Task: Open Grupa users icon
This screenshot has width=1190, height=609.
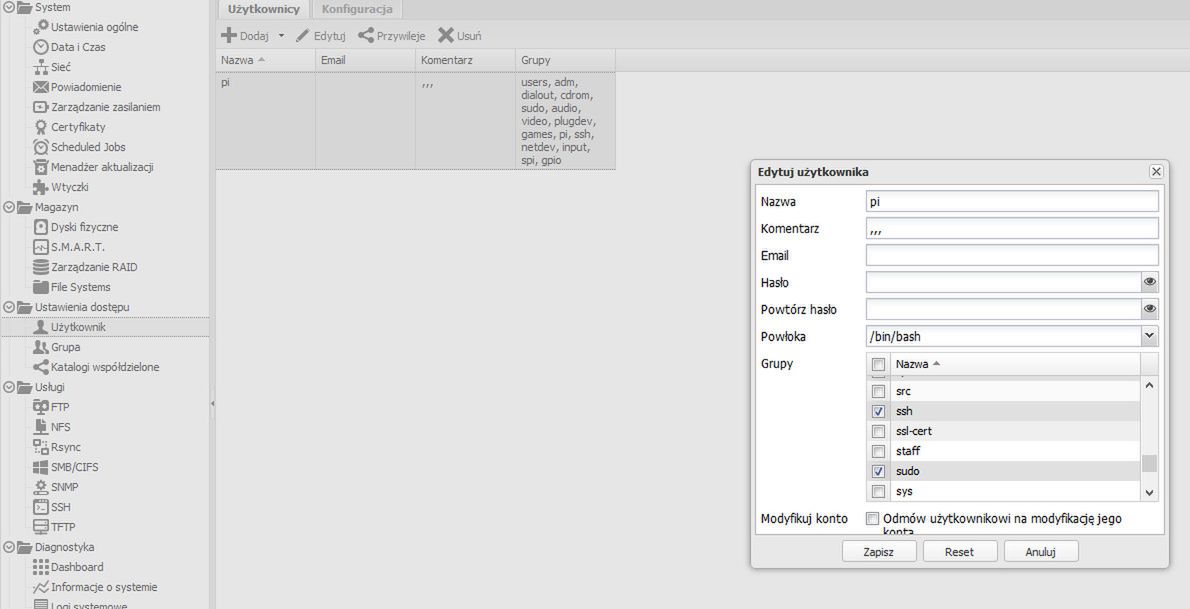Action: tap(40, 347)
